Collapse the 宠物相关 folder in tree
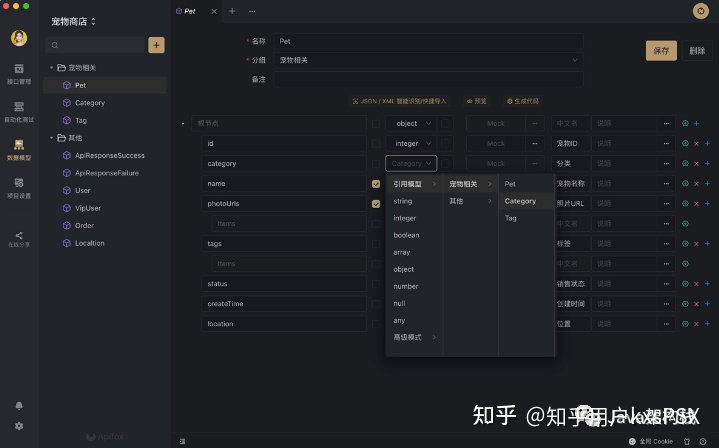 click(x=51, y=67)
